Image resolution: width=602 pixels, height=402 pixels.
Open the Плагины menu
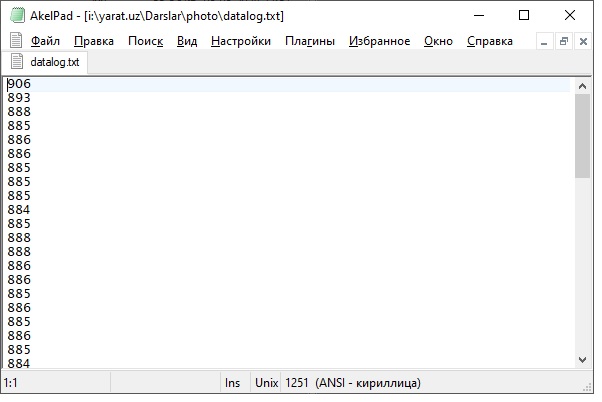[x=310, y=41]
